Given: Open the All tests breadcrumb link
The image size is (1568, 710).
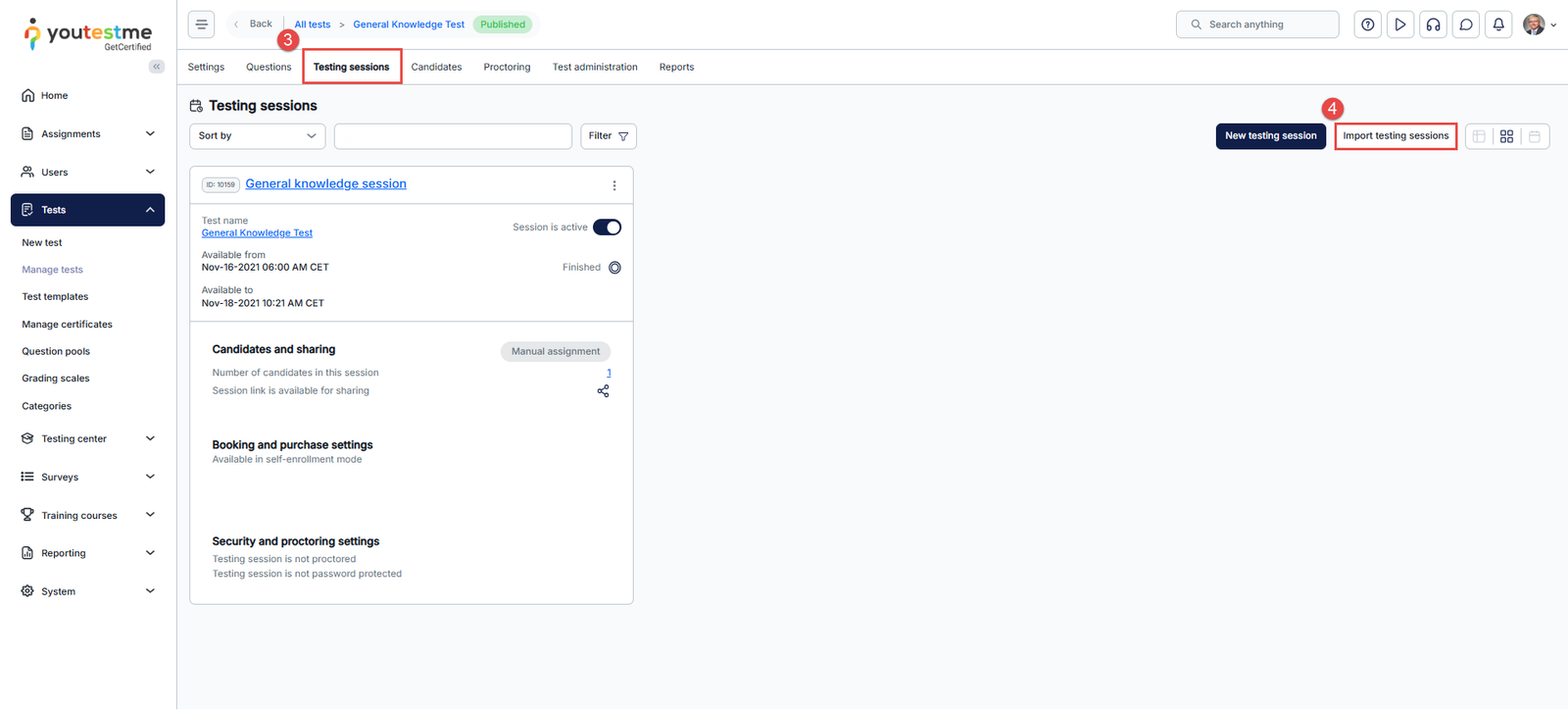Looking at the screenshot, I should (313, 25).
